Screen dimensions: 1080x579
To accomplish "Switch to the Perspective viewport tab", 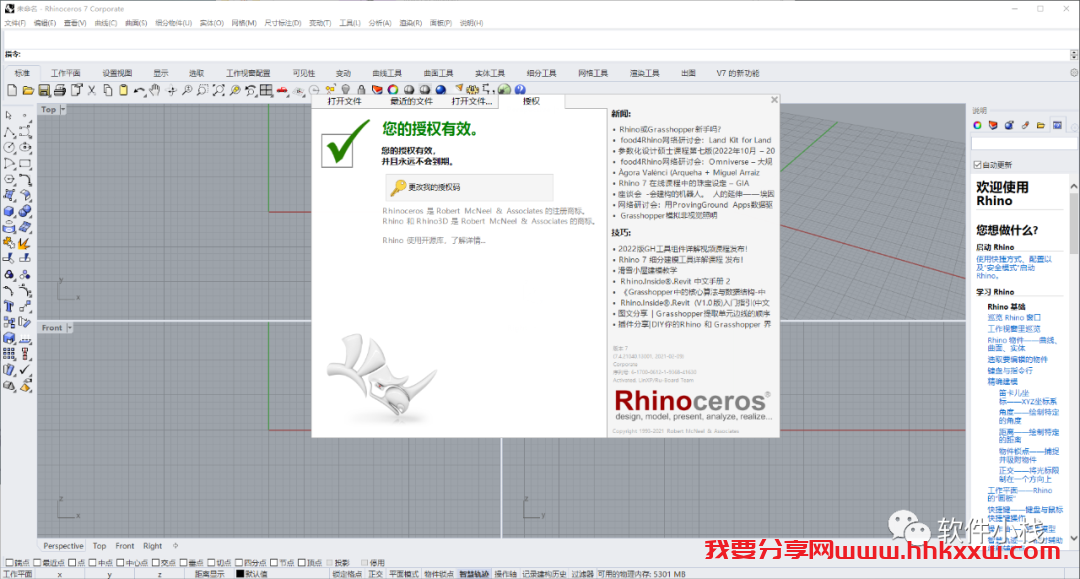I will (63, 545).
